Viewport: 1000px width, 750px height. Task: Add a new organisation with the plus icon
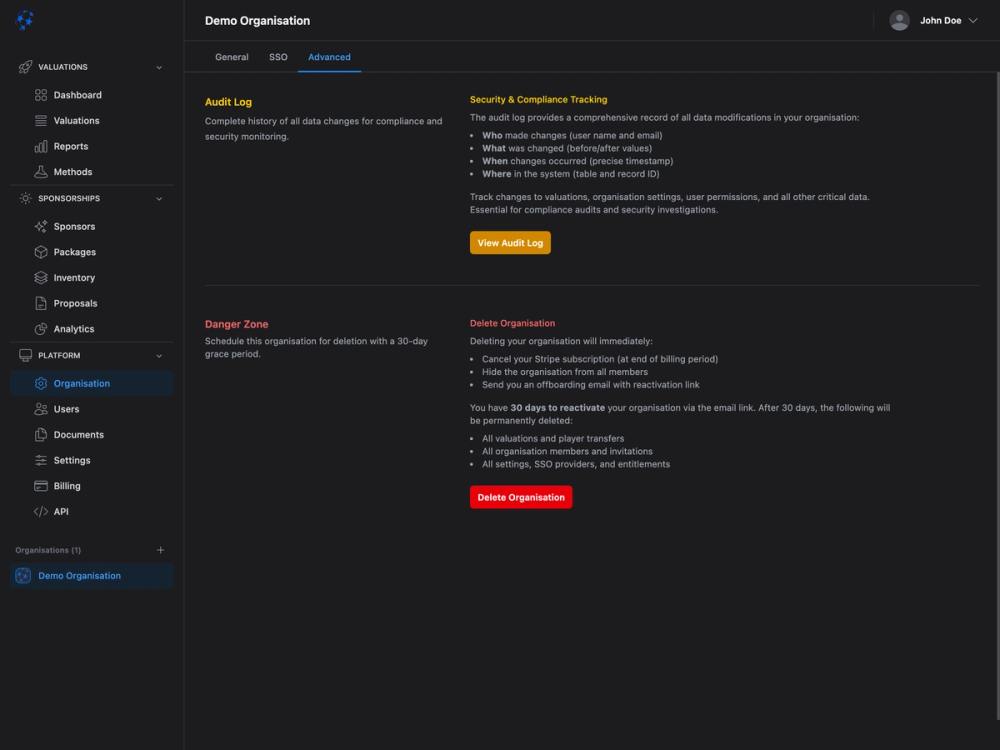point(161,549)
